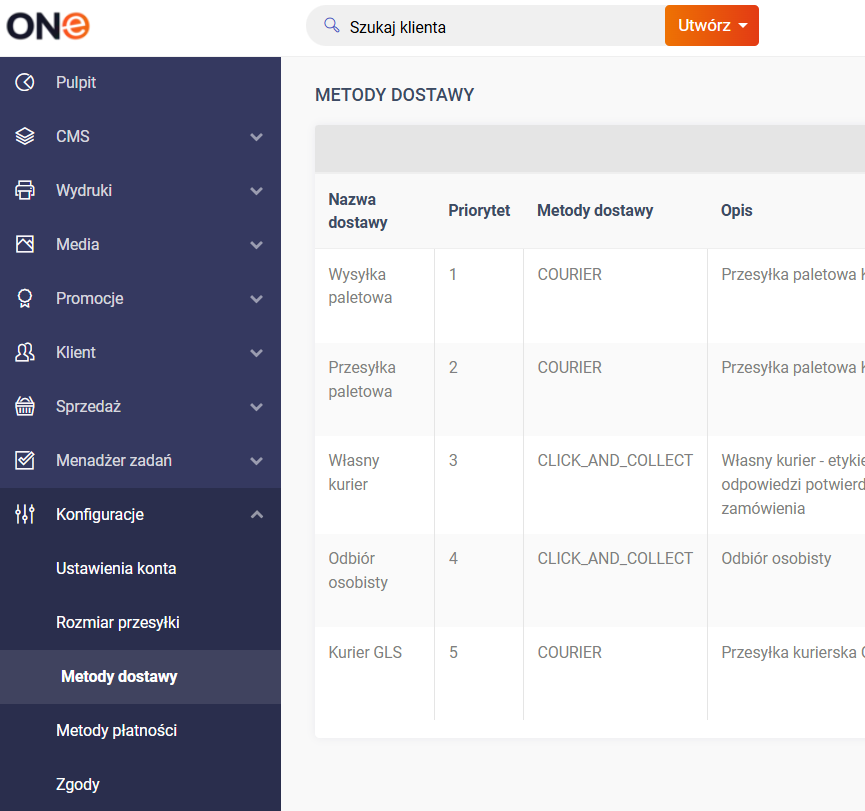Expand the Menadżer zadań chevron

[257, 461]
